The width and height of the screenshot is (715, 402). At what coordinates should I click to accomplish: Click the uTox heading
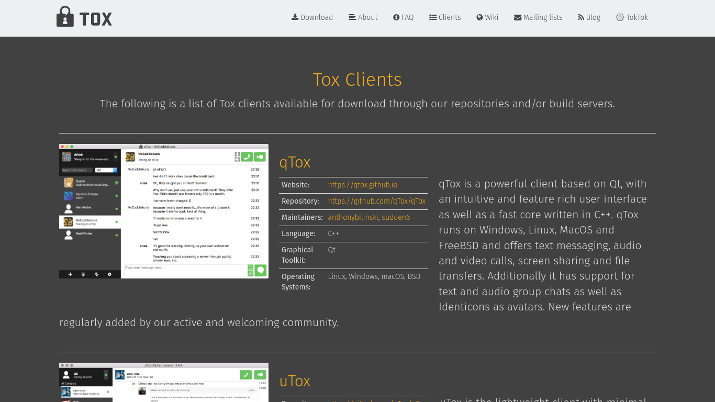tap(295, 381)
